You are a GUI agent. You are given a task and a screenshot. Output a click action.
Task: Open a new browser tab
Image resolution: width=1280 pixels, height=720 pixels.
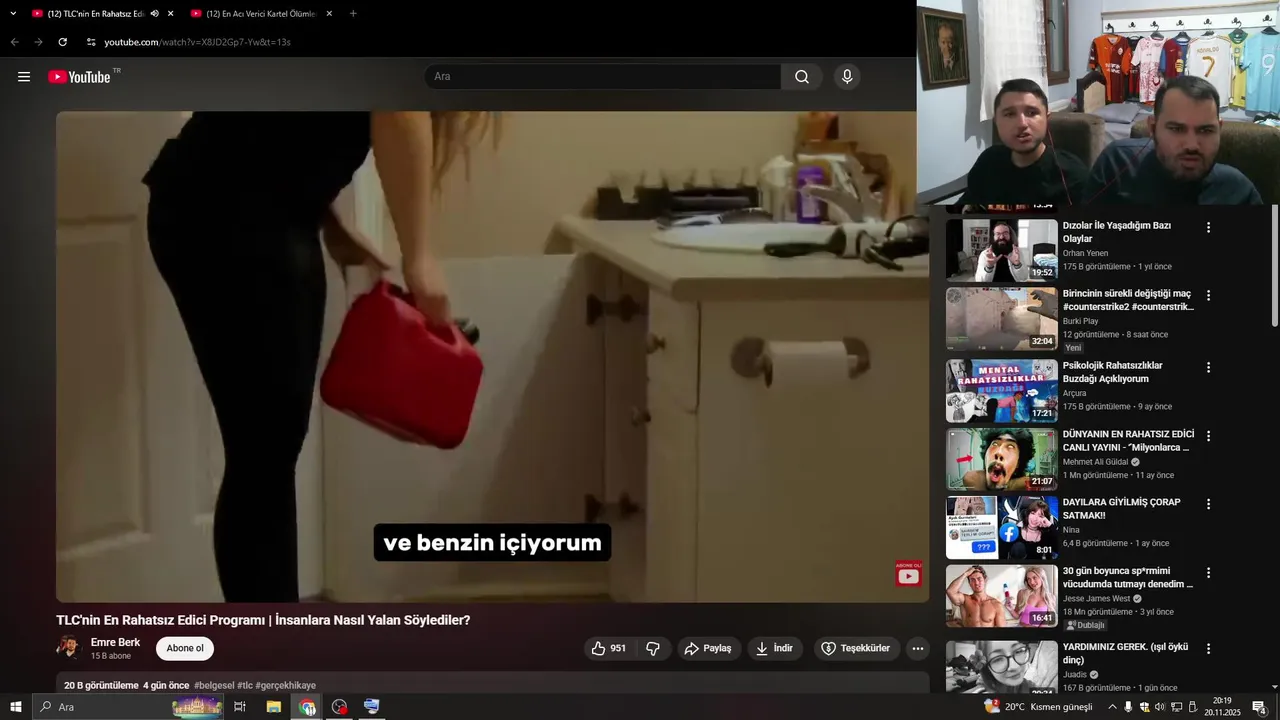(x=353, y=14)
